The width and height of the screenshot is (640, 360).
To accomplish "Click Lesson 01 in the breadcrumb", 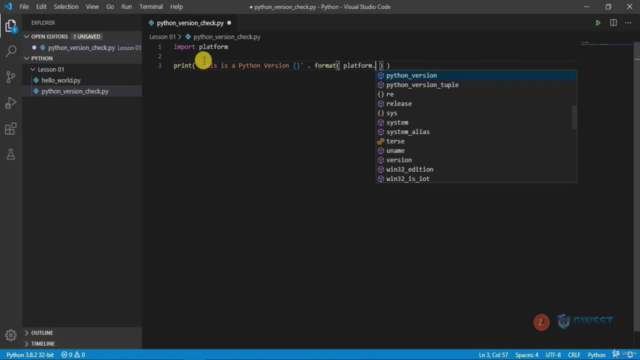I will 162,37.
